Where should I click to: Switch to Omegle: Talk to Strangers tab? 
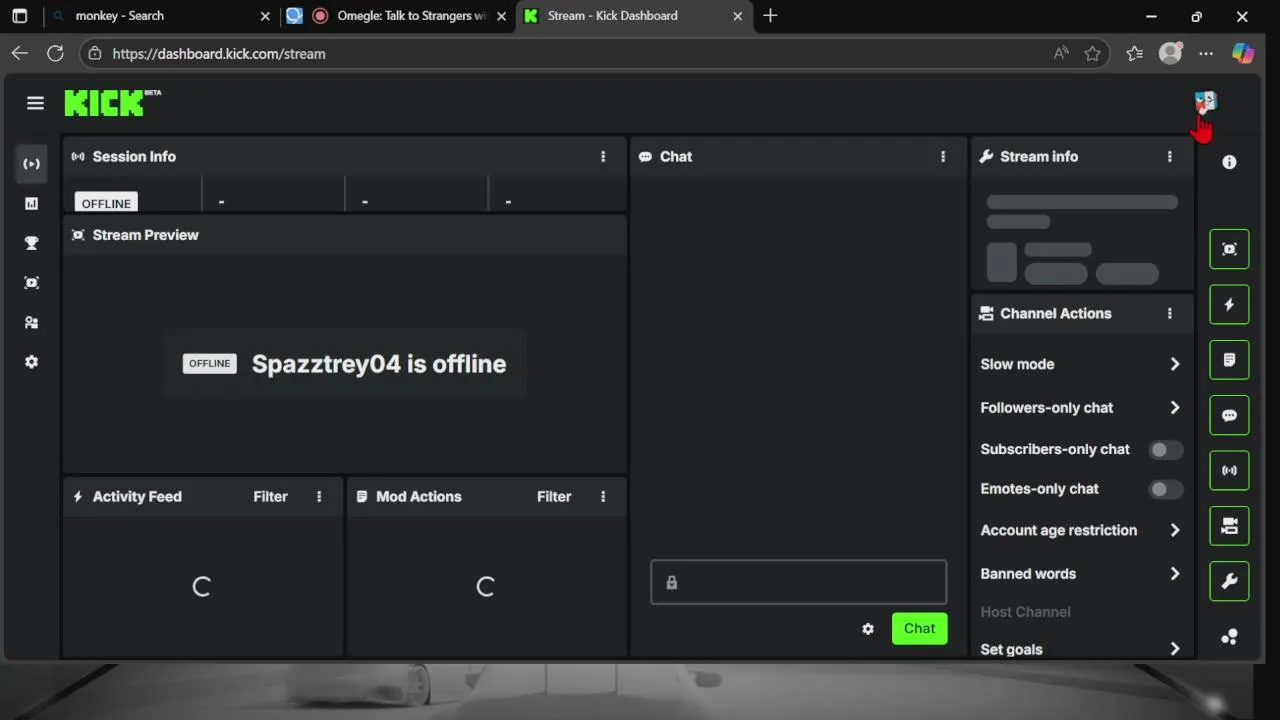(398, 16)
